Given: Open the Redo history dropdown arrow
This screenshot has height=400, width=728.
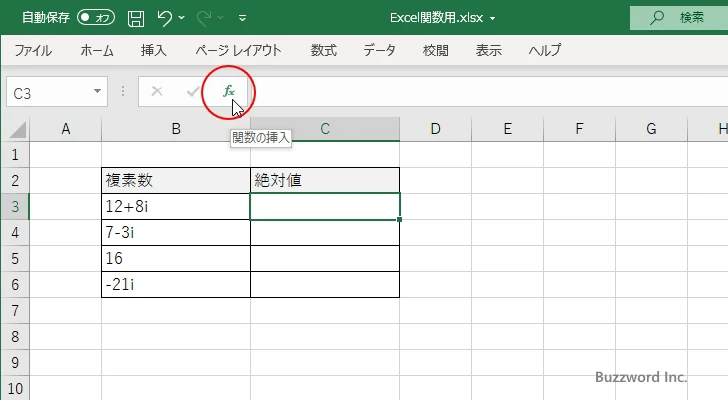Looking at the screenshot, I should click(x=221, y=18).
